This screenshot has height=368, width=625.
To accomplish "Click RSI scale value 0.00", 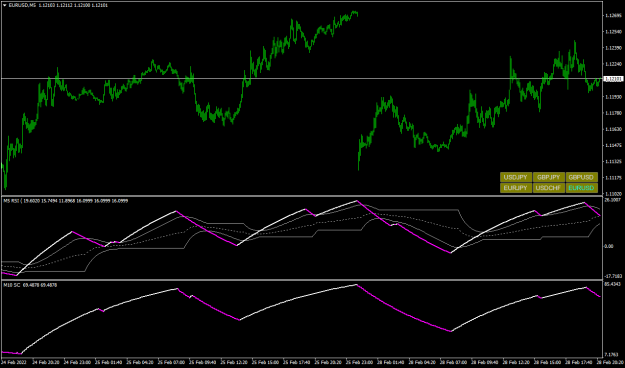I will 609,246.
